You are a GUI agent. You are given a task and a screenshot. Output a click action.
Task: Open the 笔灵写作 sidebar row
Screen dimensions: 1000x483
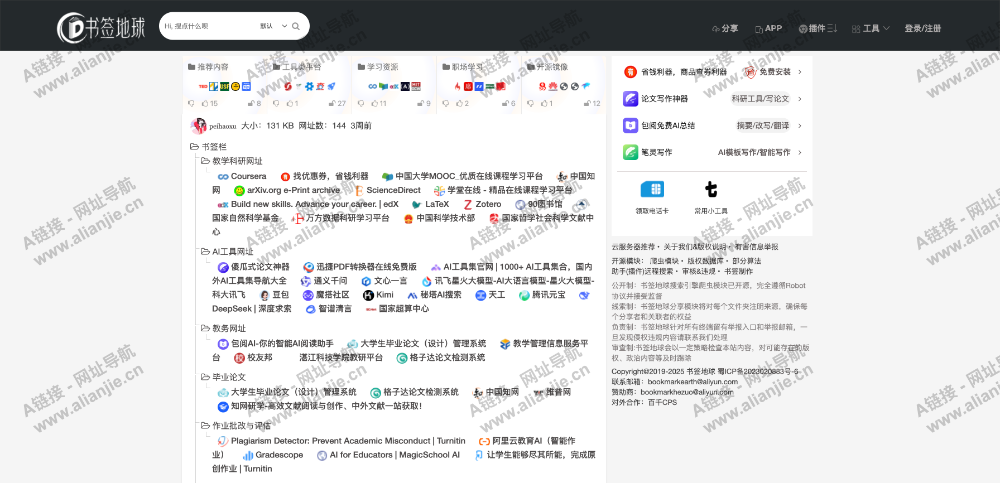pos(712,152)
